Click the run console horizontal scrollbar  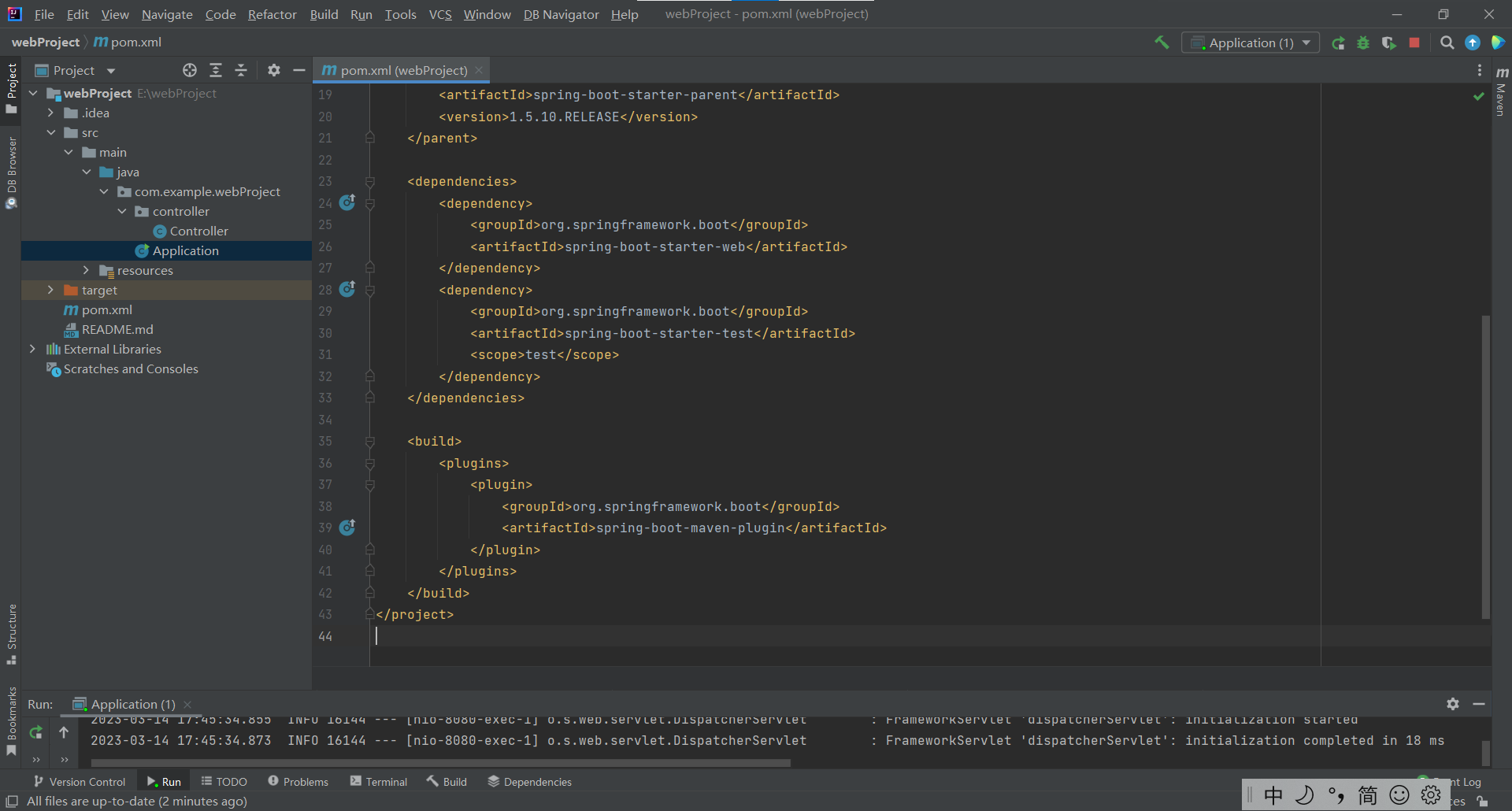click(440, 762)
